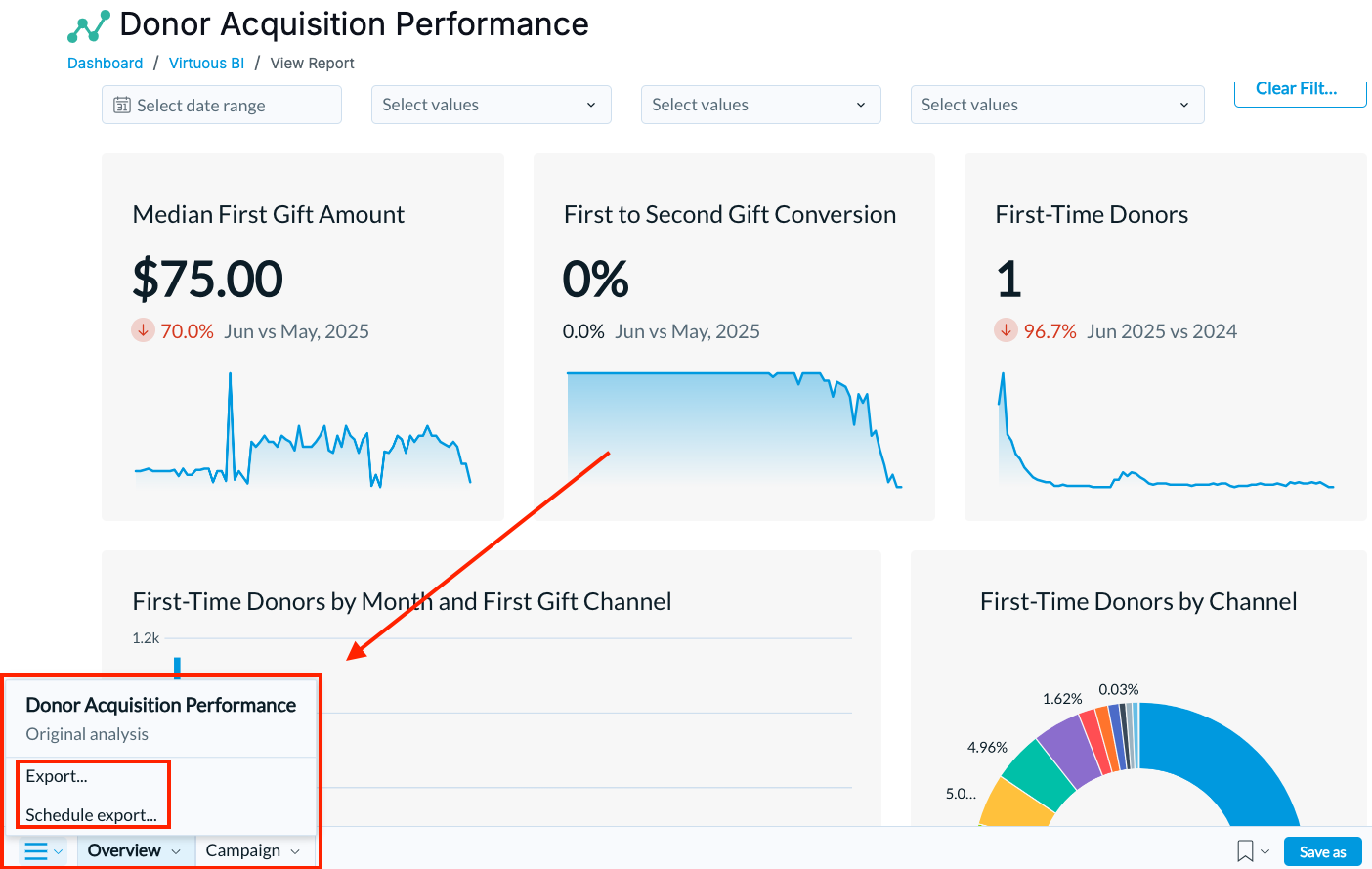
Task: Click the 96.7% change percentage
Action: (1050, 331)
